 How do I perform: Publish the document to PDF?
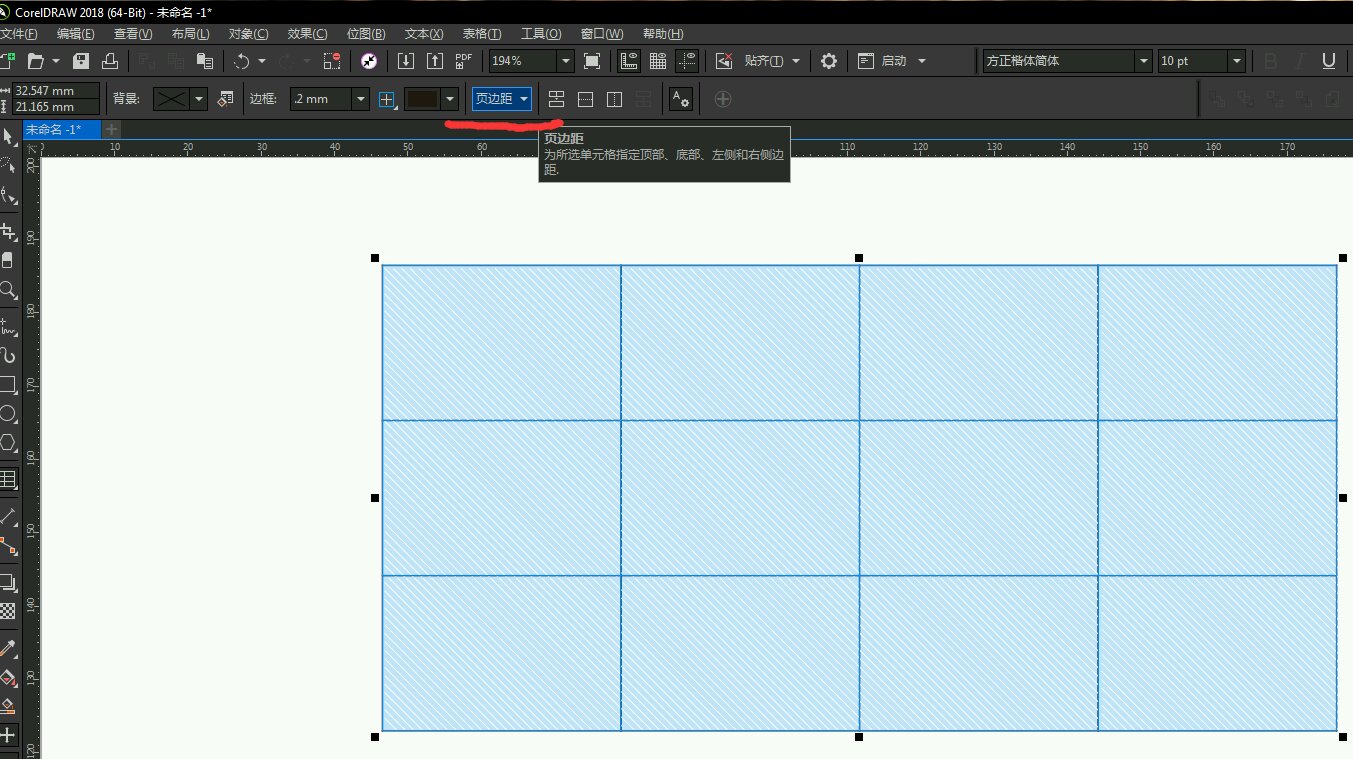pyautogui.click(x=464, y=61)
